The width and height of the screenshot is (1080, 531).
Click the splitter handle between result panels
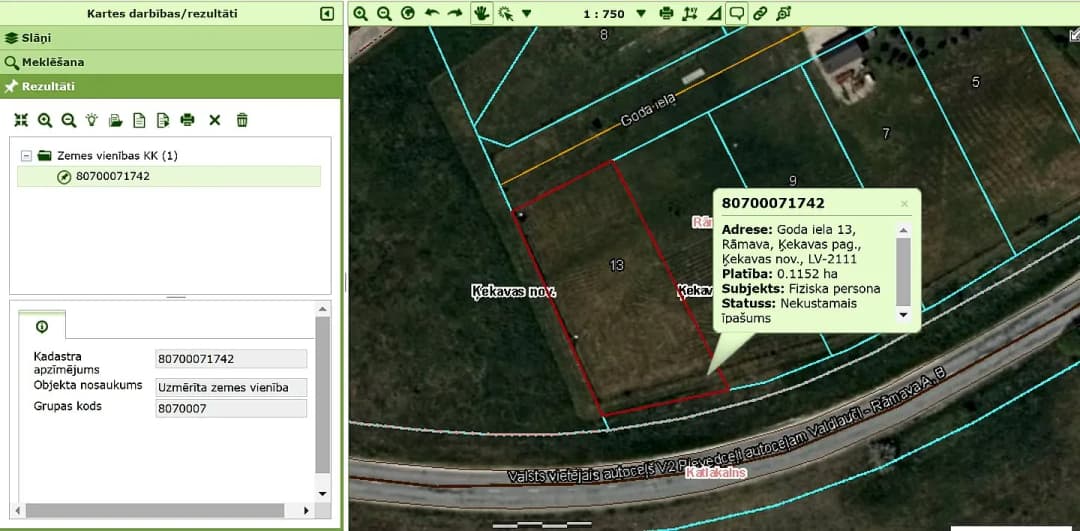[x=176, y=298]
